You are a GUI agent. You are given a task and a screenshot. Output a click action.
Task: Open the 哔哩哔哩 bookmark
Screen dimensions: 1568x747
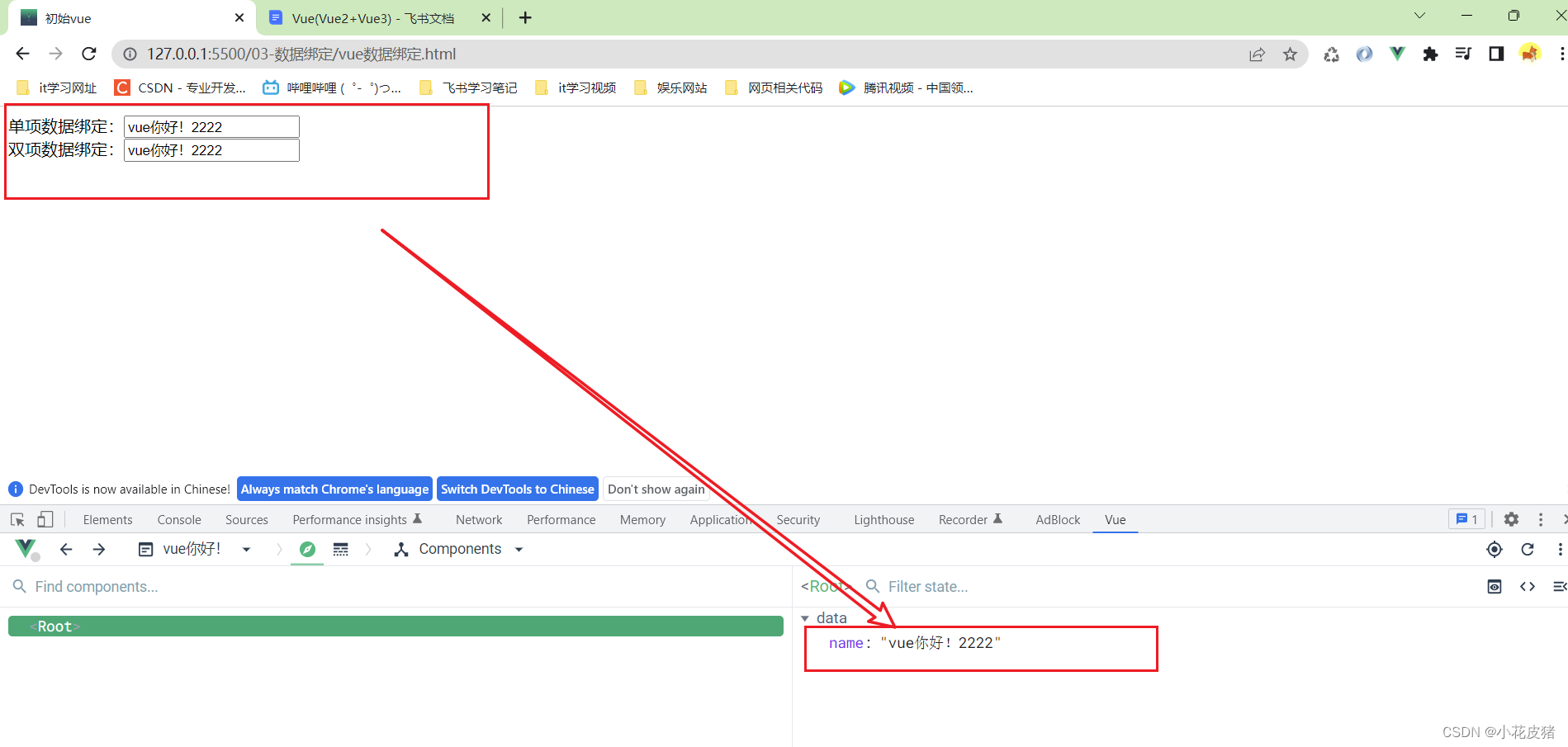(332, 87)
